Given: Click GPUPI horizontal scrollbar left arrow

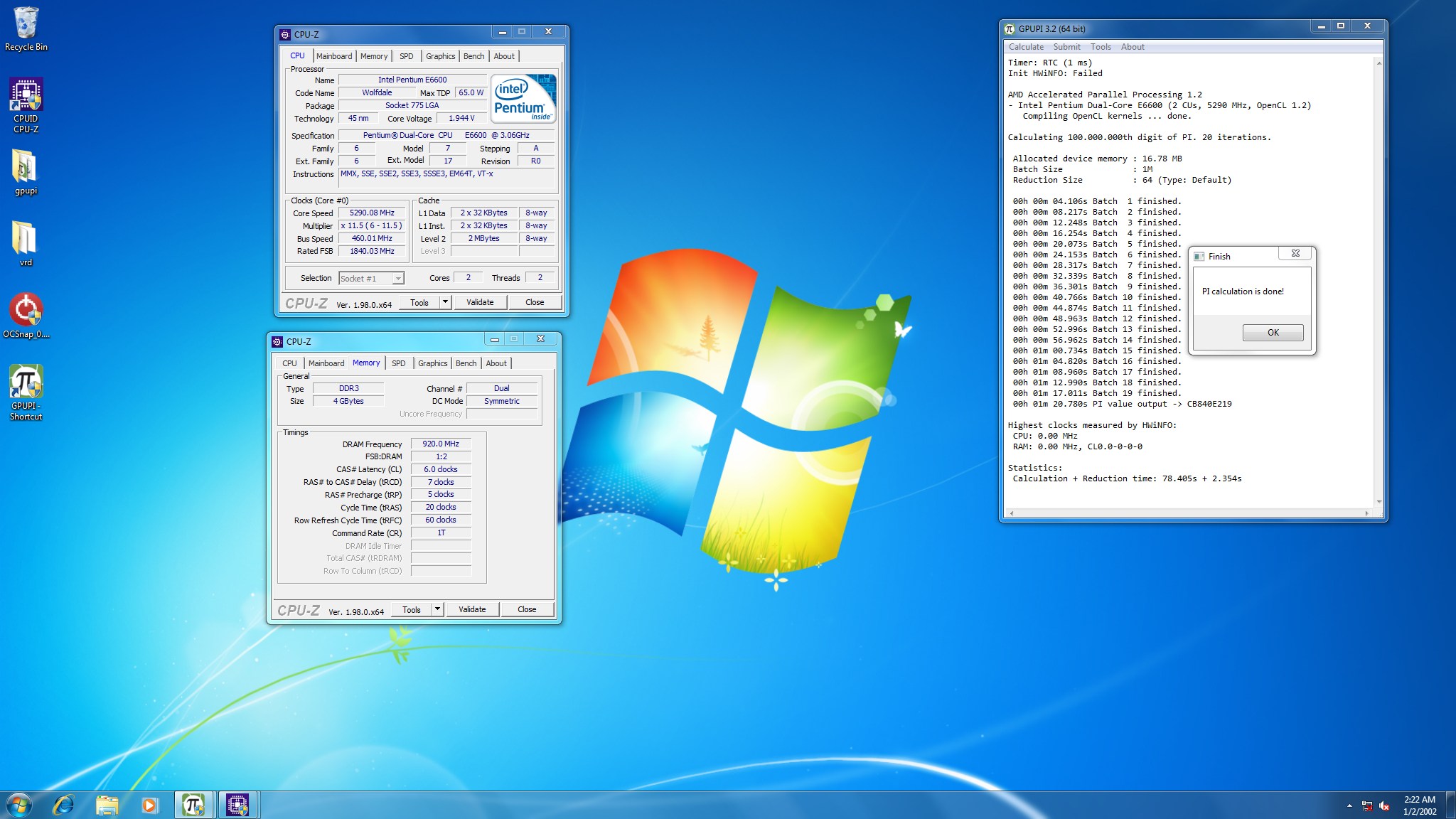Looking at the screenshot, I should pos(1011,513).
